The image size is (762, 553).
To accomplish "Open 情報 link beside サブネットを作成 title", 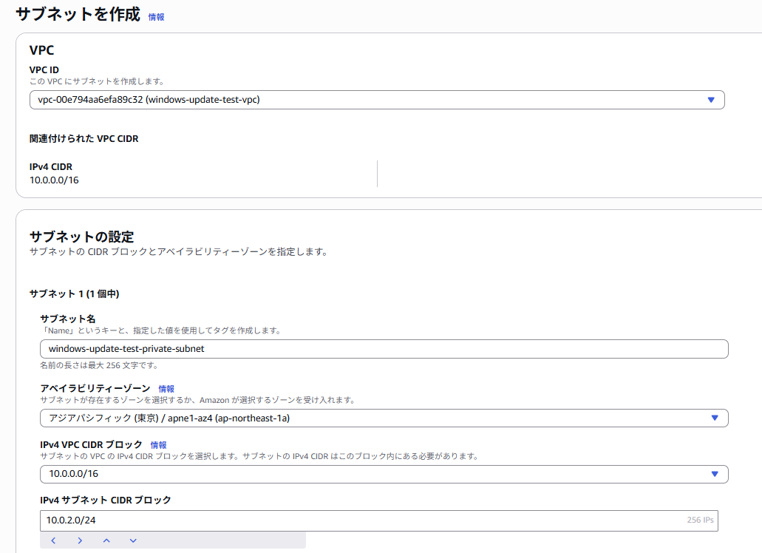I will pos(156,17).
